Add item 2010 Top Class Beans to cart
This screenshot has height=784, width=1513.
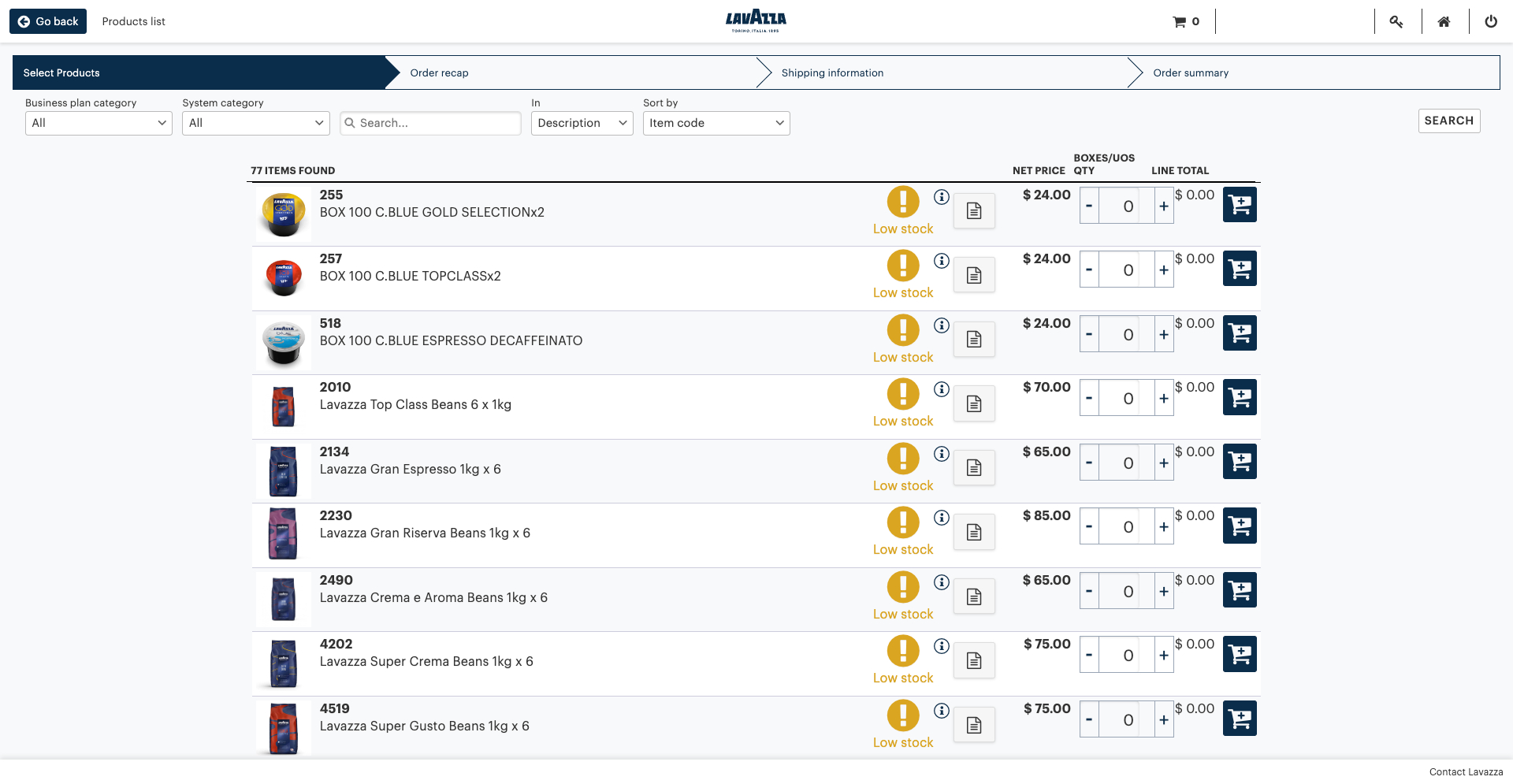(1240, 397)
